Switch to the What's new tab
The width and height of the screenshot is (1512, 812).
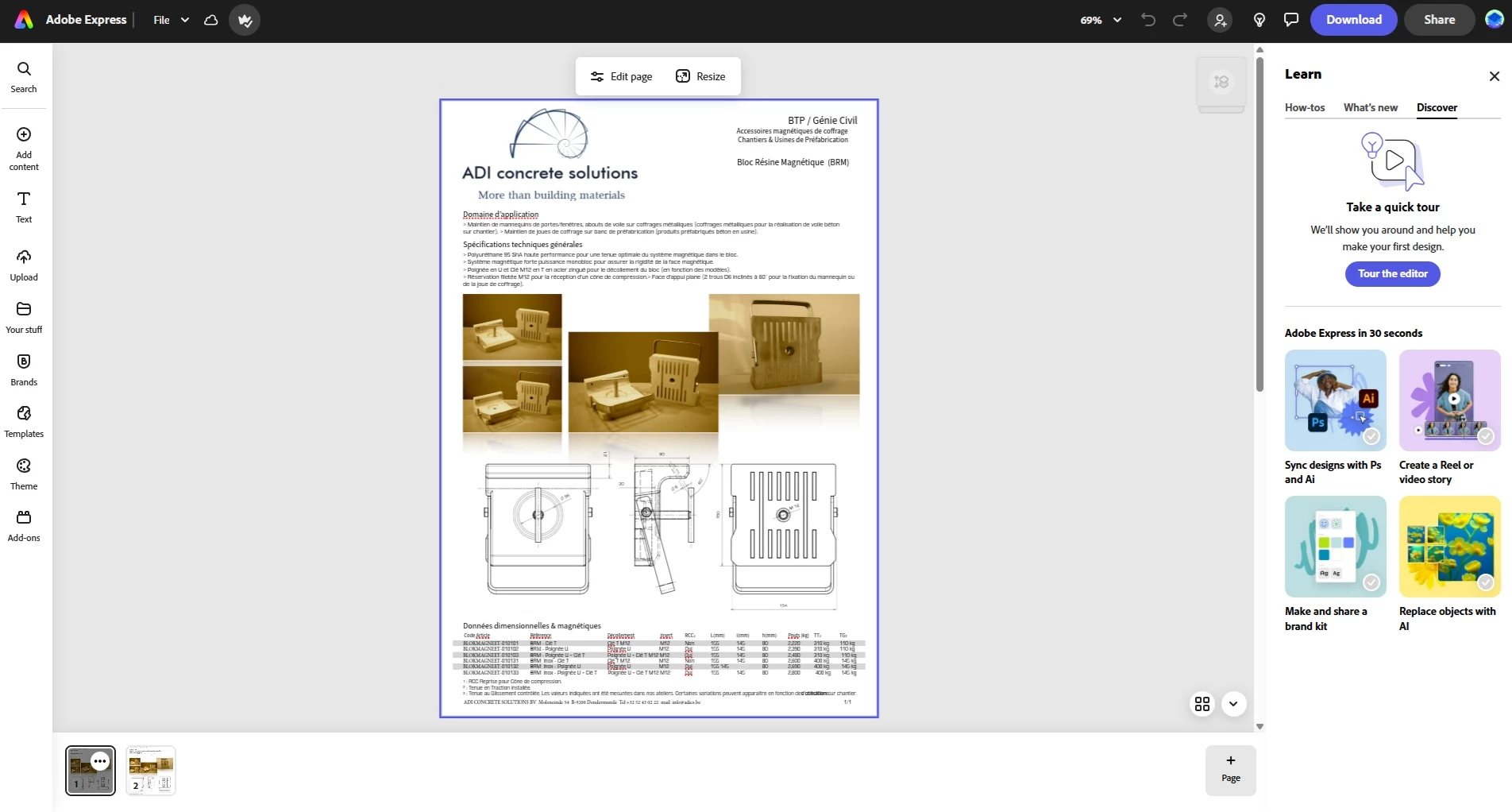pos(1371,107)
